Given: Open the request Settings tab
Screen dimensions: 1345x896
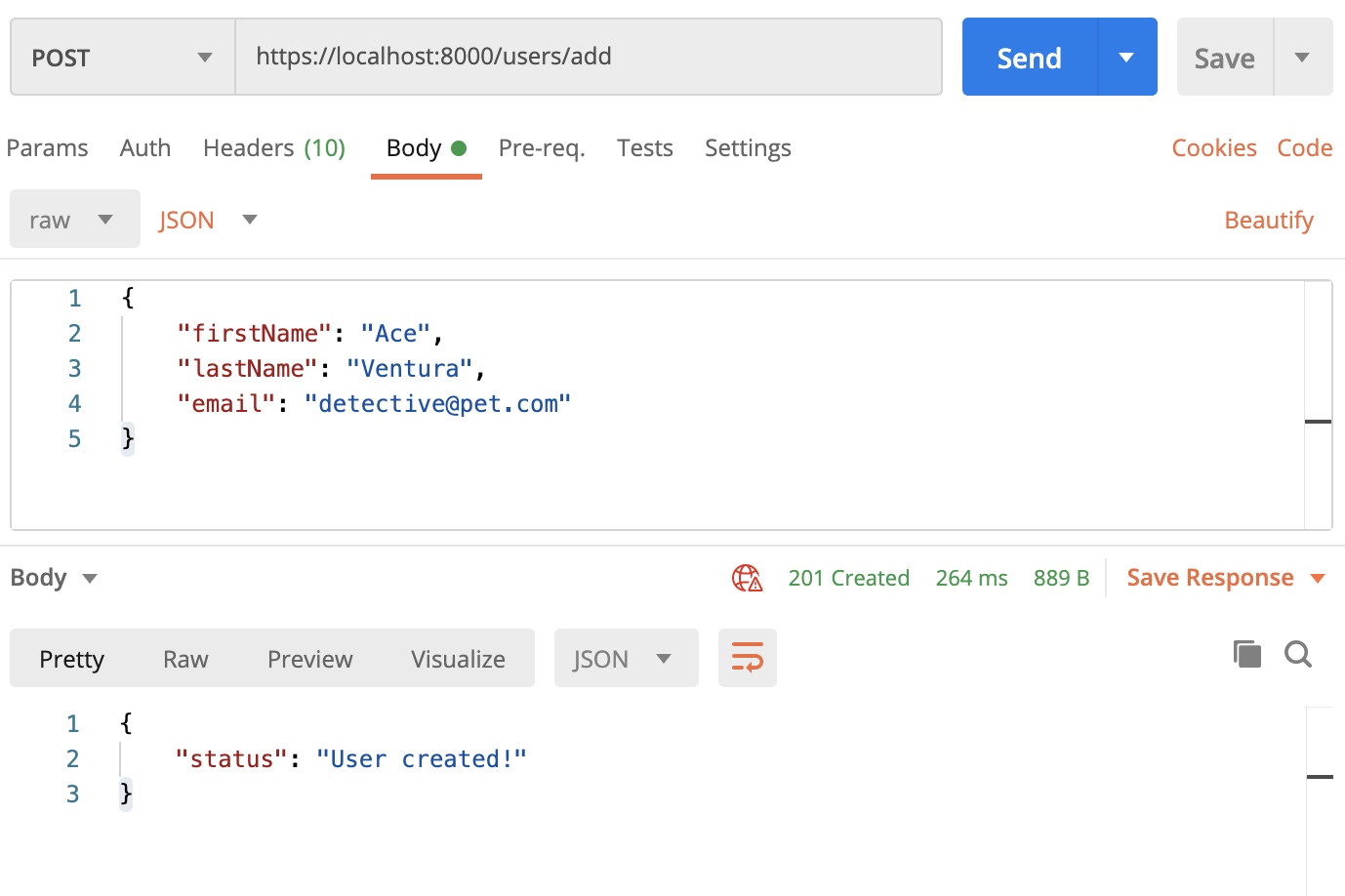Looking at the screenshot, I should point(748,147).
